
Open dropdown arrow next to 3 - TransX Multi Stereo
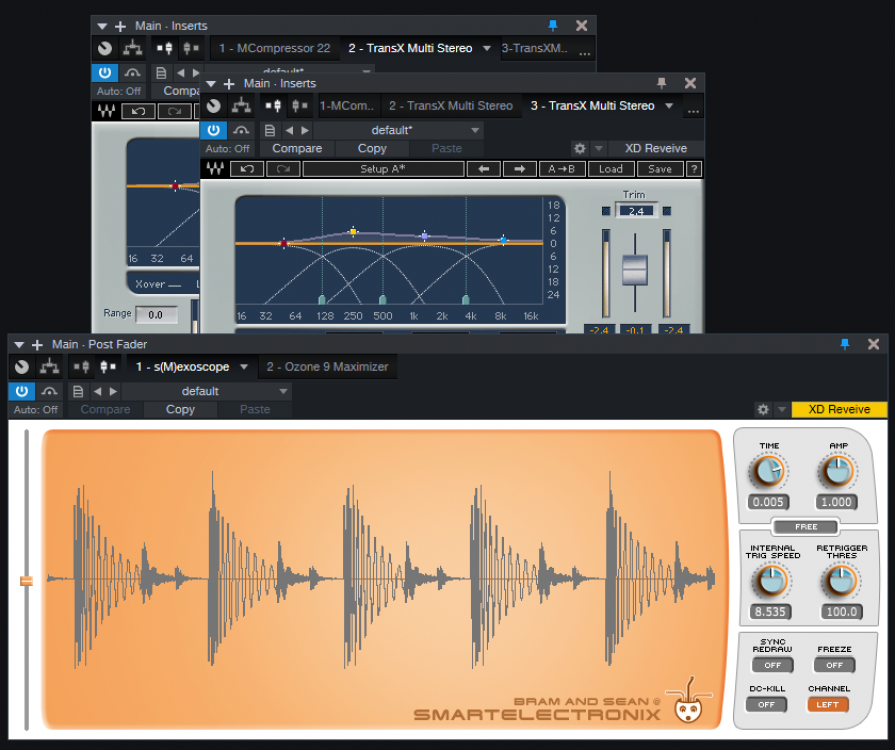click(670, 106)
